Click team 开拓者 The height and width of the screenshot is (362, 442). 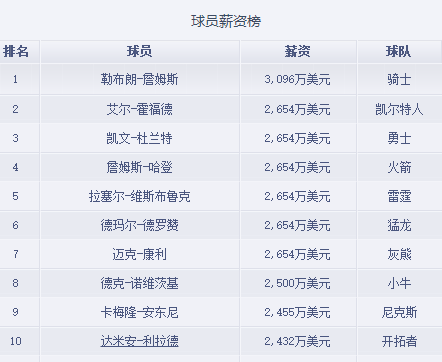pyautogui.click(x=399, y=341)
